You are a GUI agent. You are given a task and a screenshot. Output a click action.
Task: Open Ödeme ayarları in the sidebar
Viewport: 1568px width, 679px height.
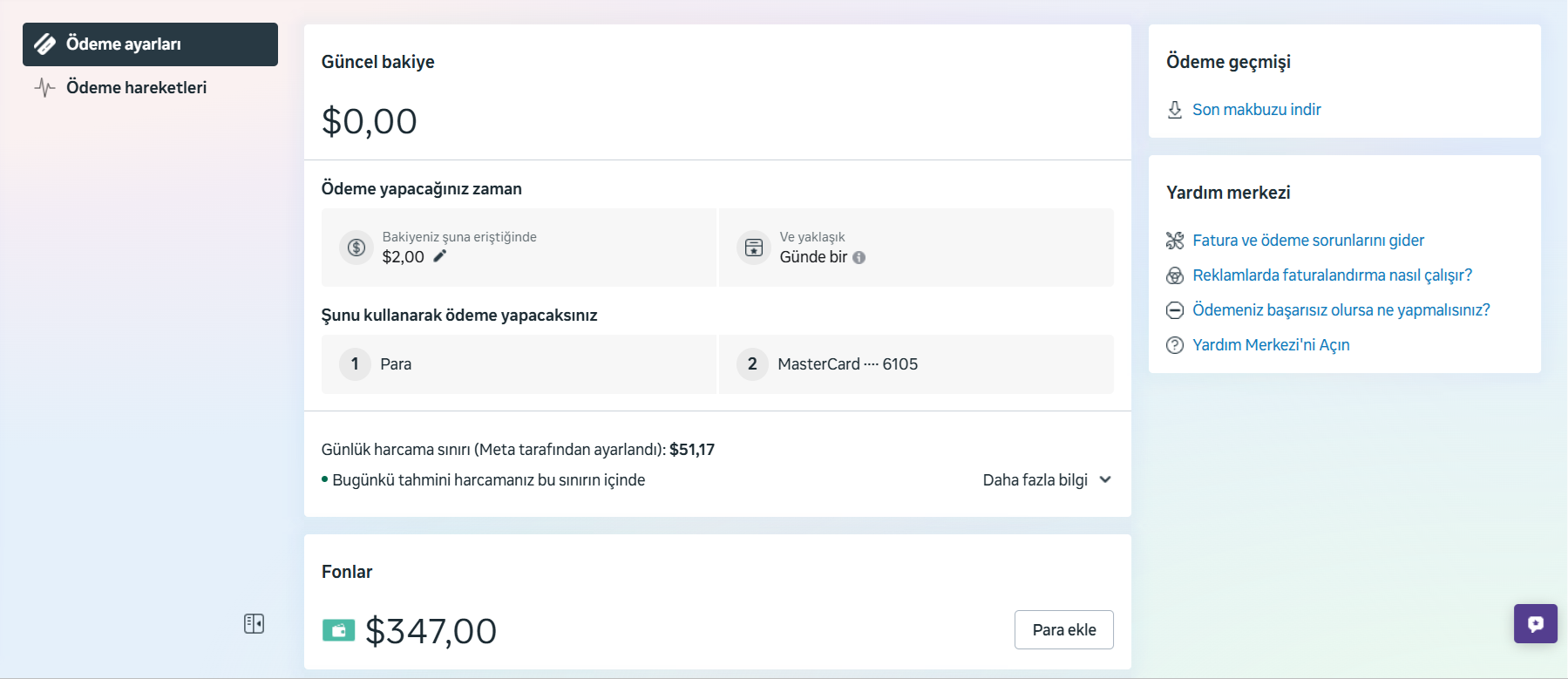click(x=150, y=44)
